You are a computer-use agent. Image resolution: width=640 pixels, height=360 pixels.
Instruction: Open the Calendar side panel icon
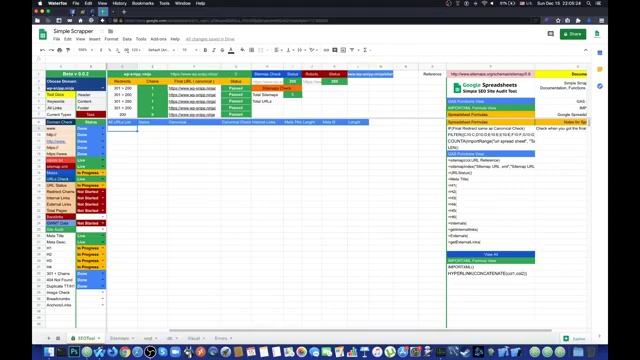tap(600, 53)
